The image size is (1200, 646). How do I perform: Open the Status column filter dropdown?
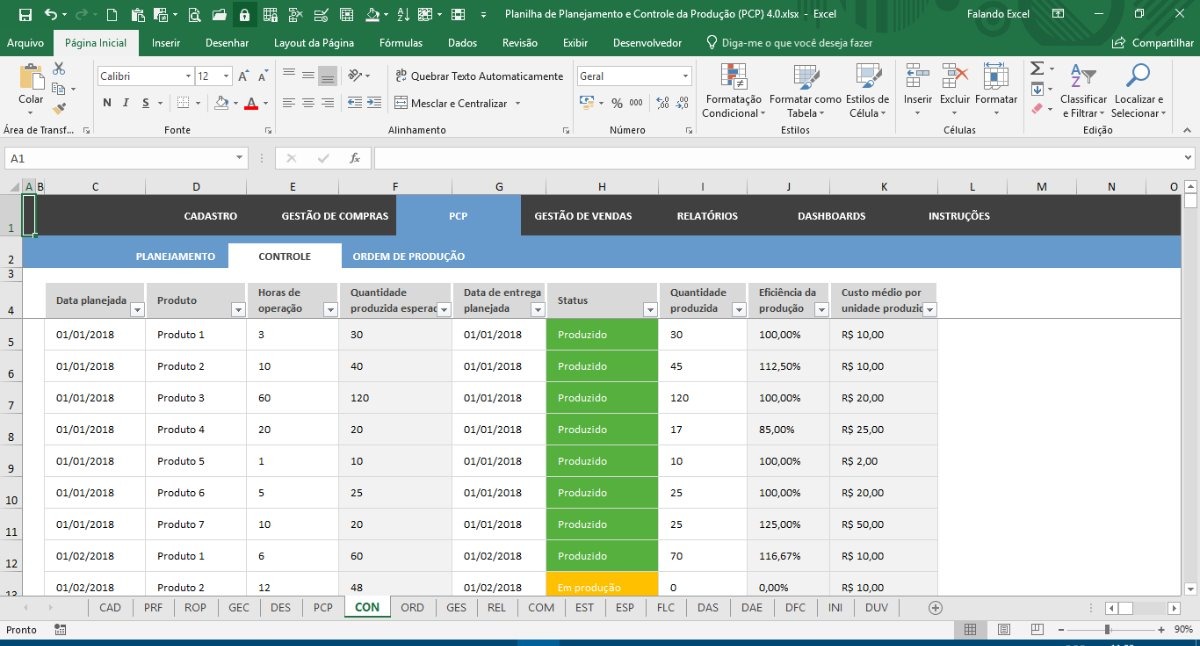point(650,310)
